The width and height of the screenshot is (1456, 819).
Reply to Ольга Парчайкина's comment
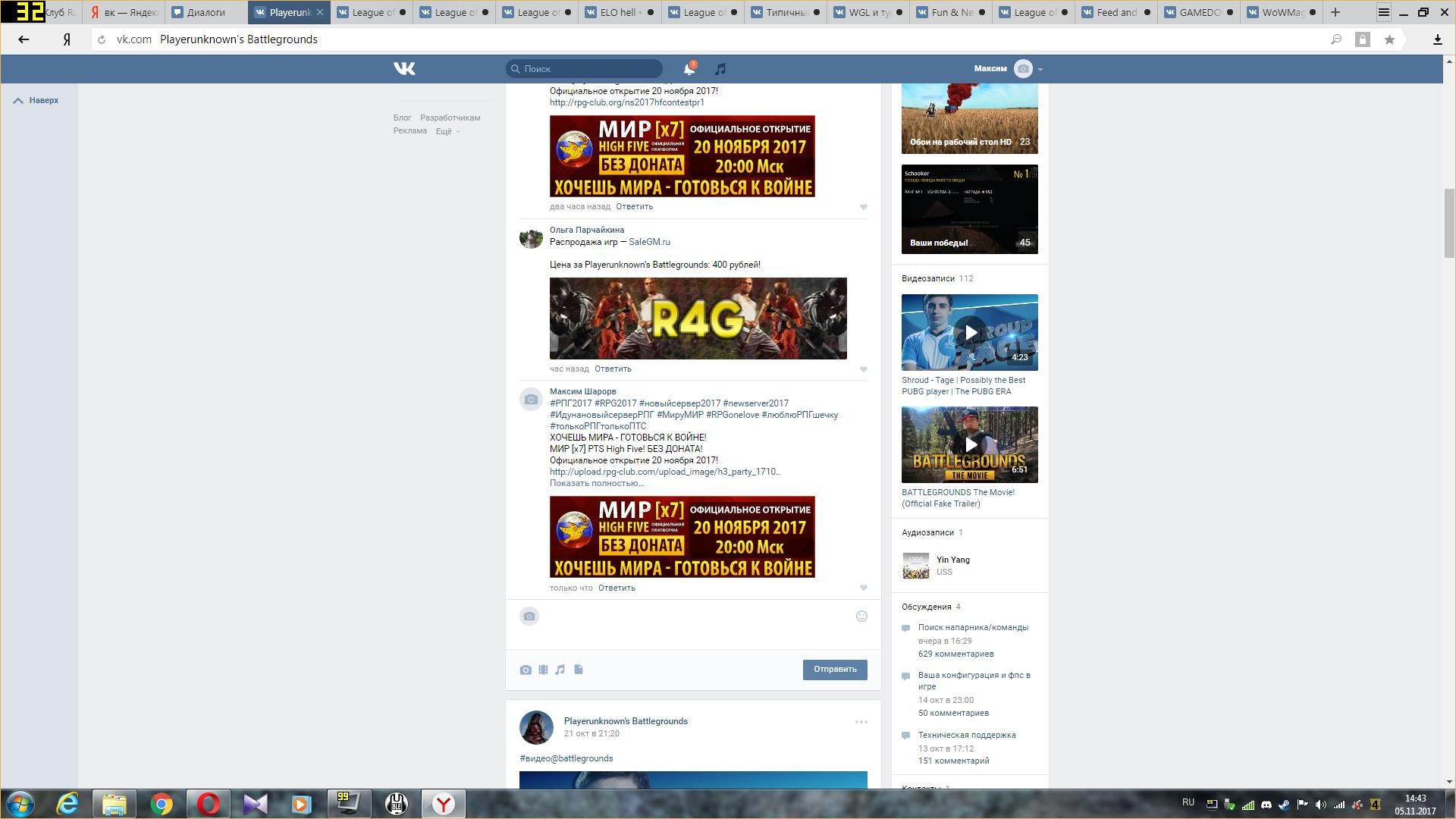click(x=613, y=369)
